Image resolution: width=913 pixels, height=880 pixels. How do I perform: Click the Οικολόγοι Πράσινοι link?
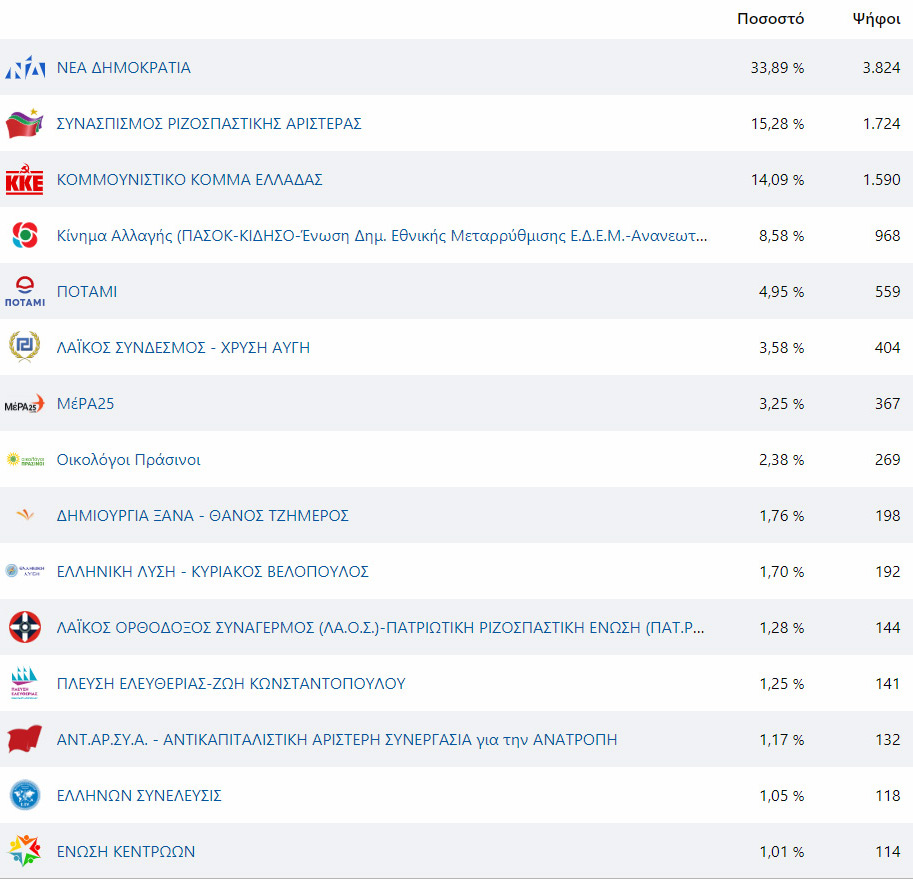point(128,460)
